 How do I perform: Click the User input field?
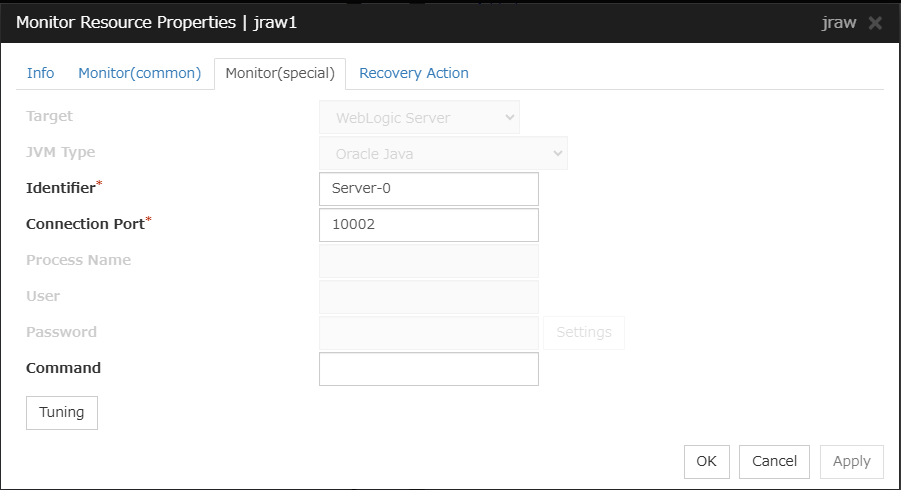tap(428, 297)
